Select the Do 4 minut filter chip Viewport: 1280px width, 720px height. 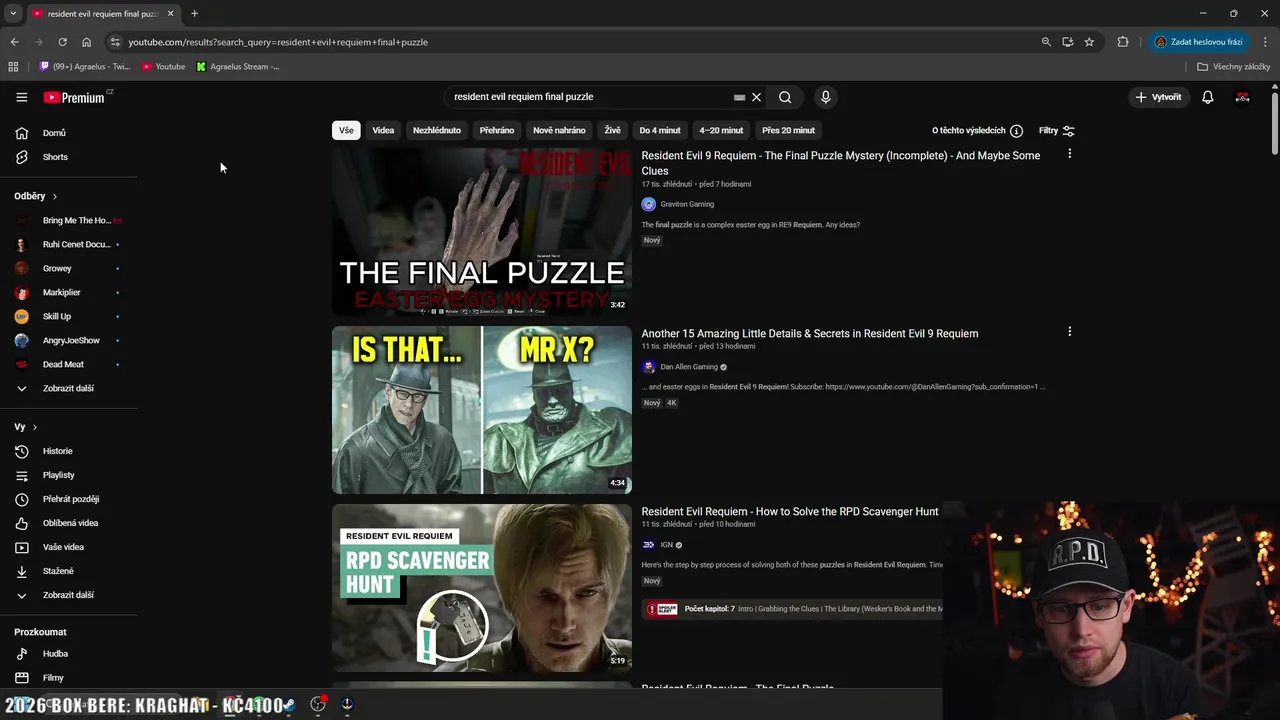(660, 131)
